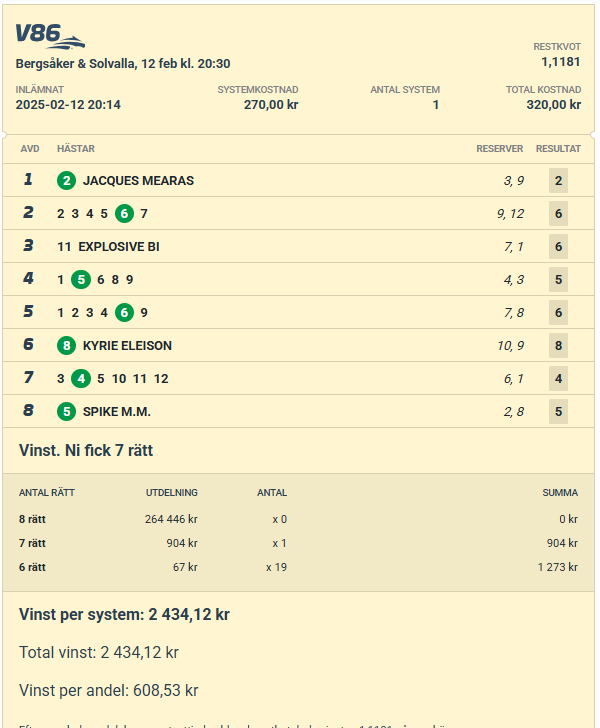Select the 8 rätt payout row
This screenshot has width=600, height=728.
click(298, 519)
